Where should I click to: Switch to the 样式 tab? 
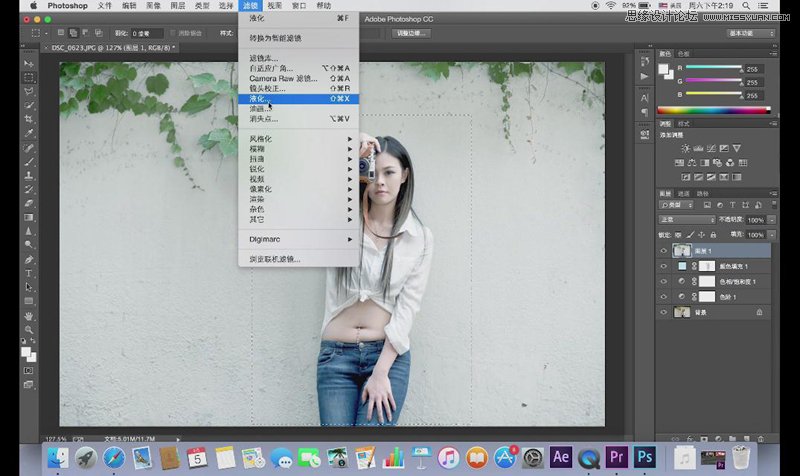point(684,123)
